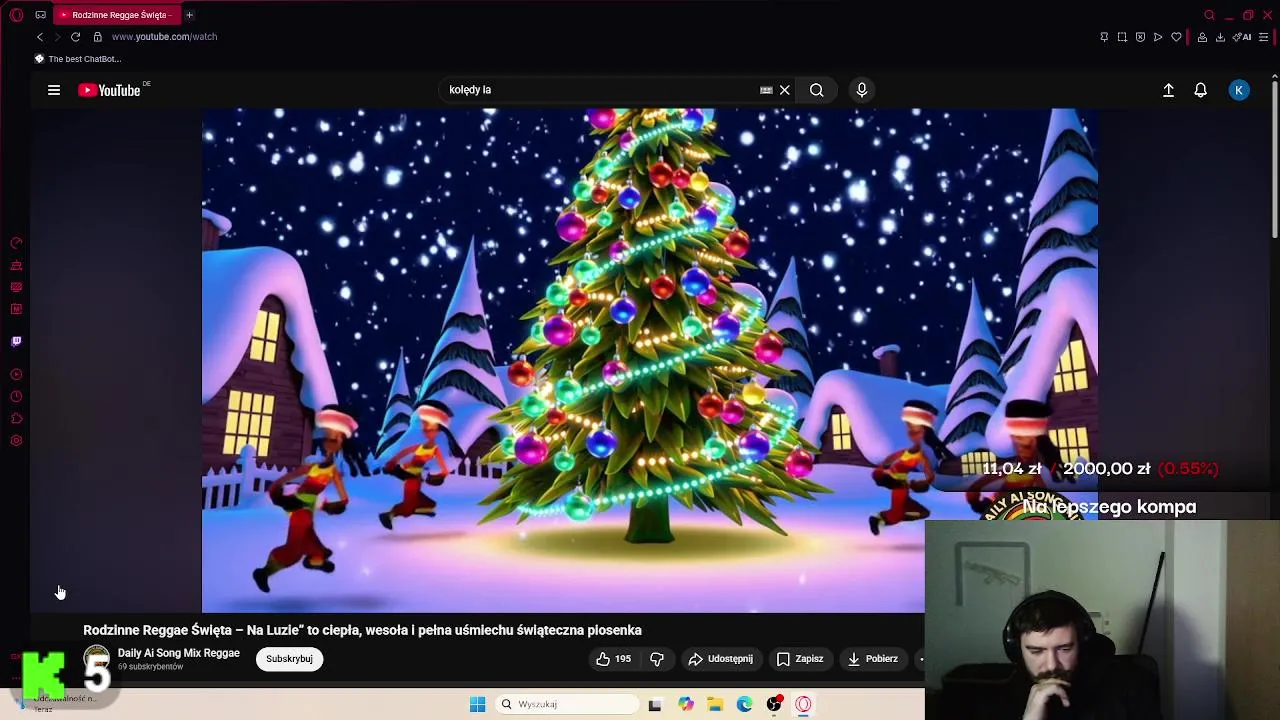This screenshot has height=720, width=1280.
Task: Open the account avatar labeled K
Action: [1239, 90]
